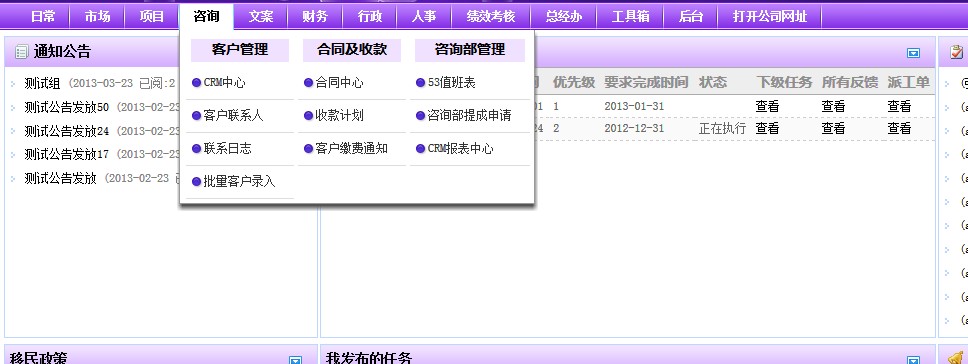Click the 咨询部管理 column header

[470, 50]
